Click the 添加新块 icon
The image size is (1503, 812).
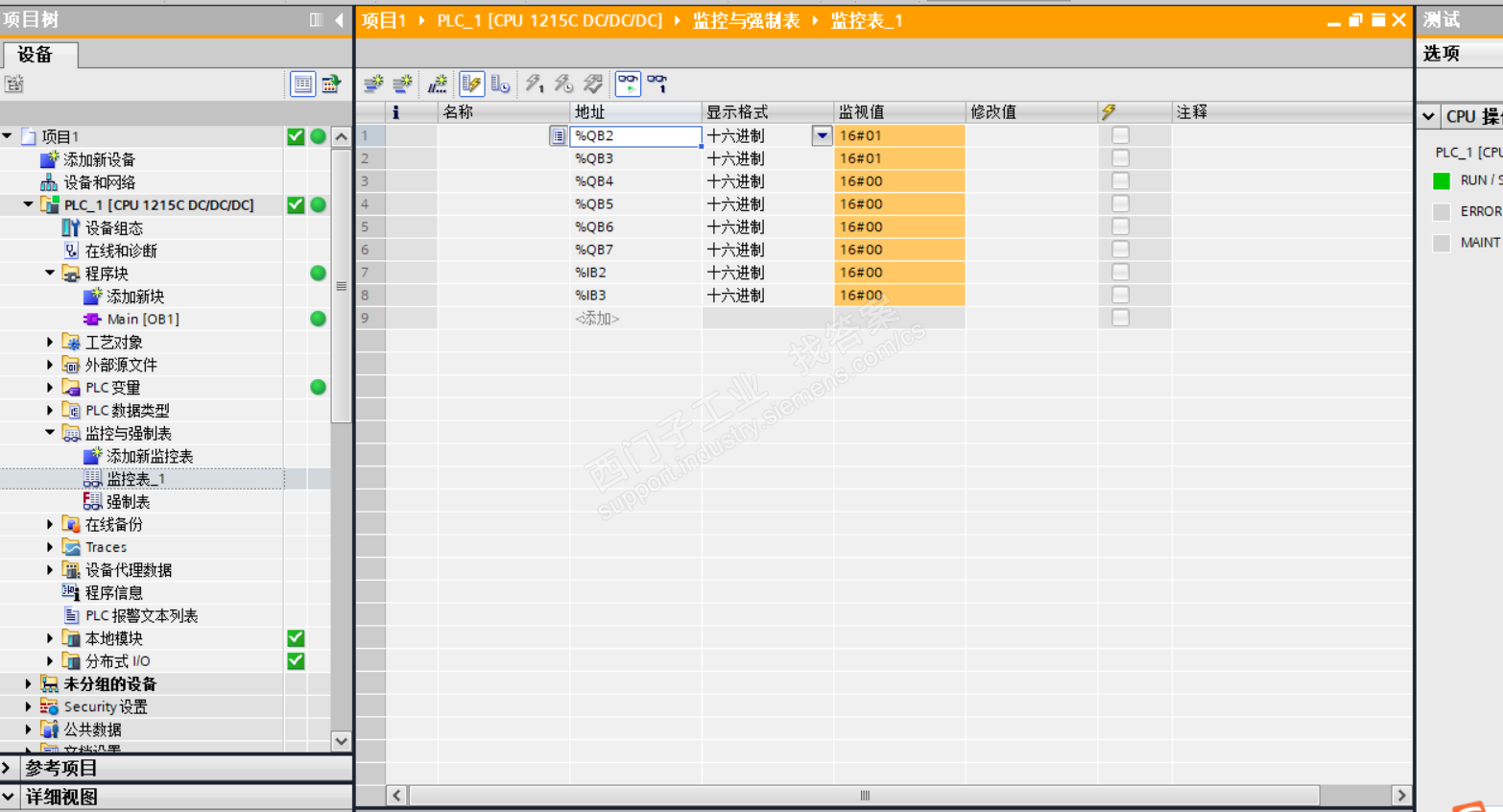[92, 297]
